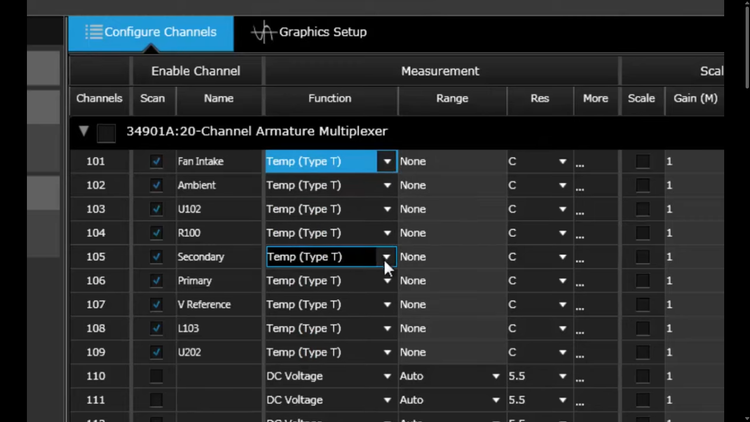Open Res dropdown for channel 108

(x=562, y=329)
